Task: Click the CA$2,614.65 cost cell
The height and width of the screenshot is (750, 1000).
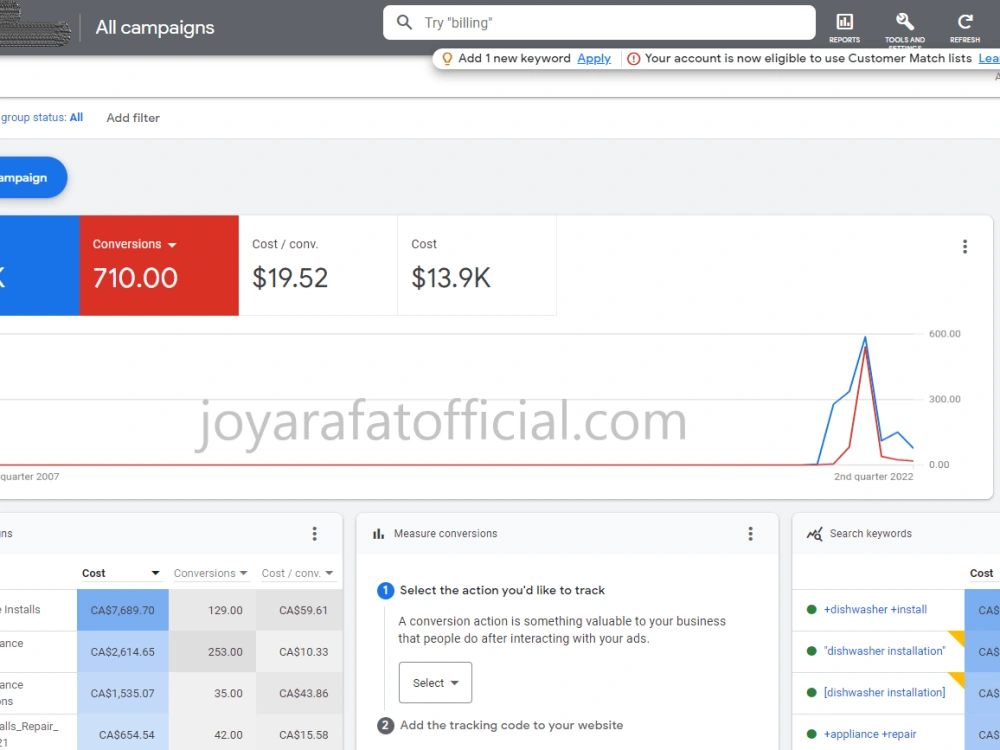Action: [122, 652]
